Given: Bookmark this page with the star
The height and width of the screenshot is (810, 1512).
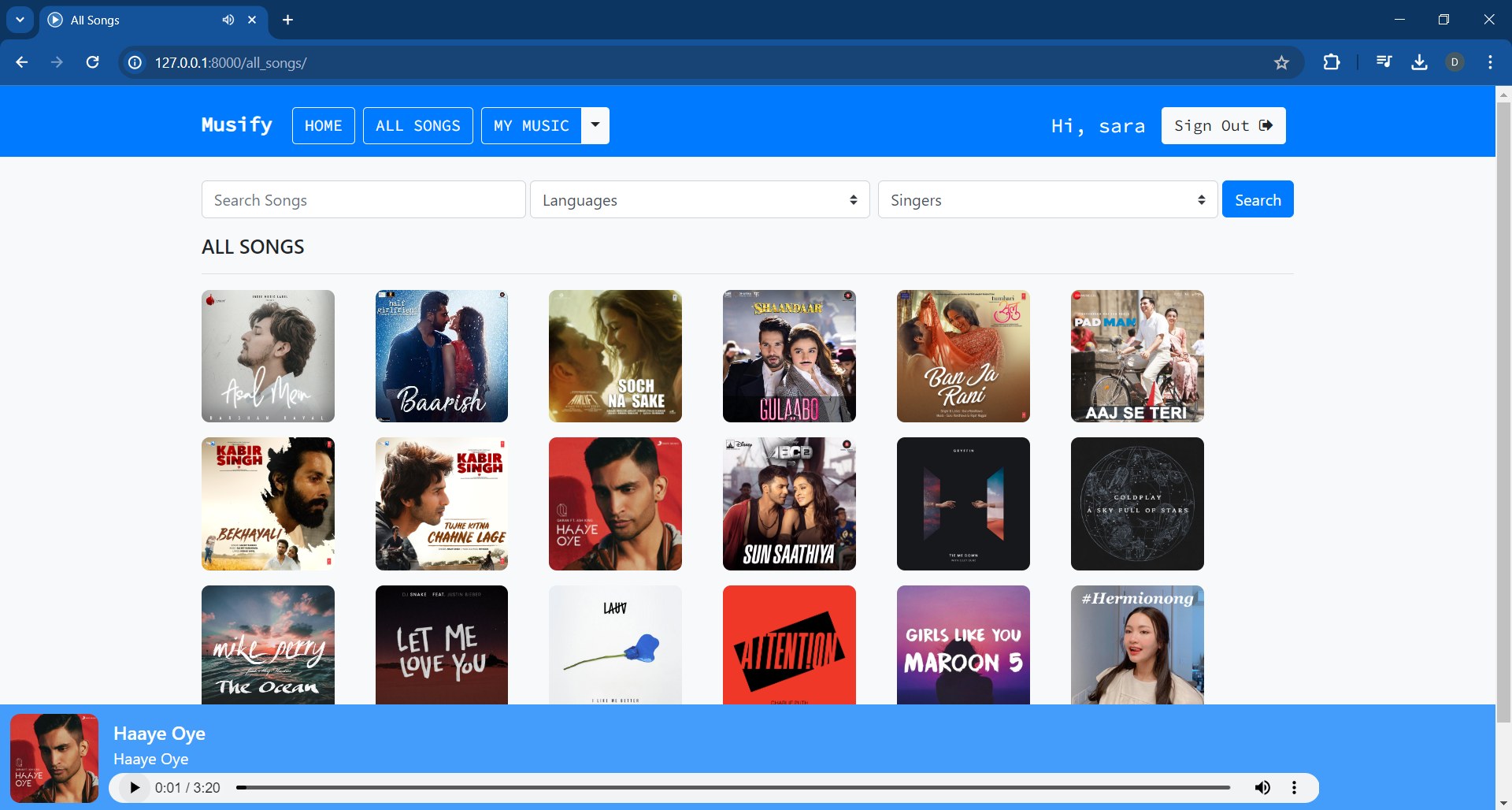Looking at the screenshot, I should pos(1281,62).
